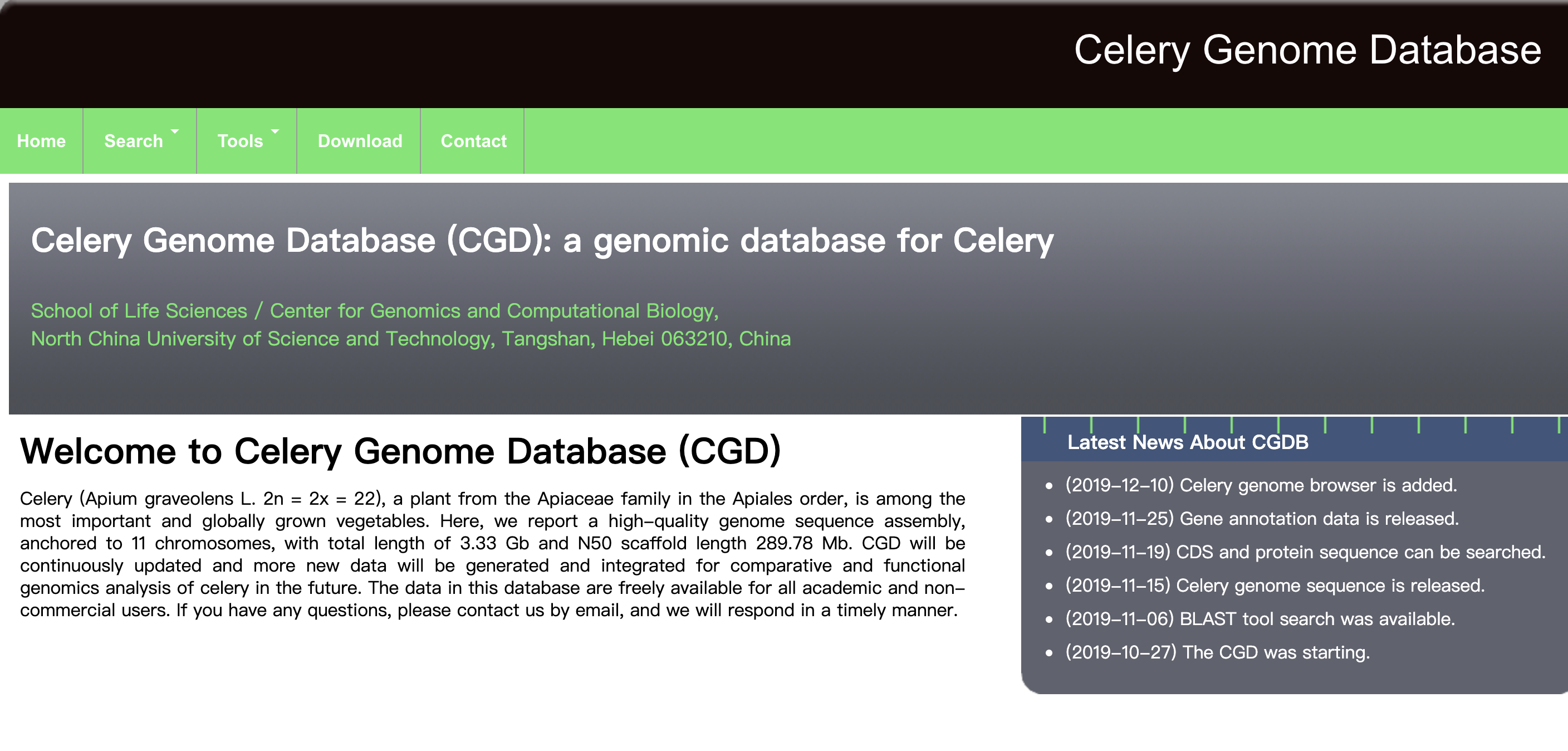Select the BLAST tool search news item
1568x751 pixels.
pyautogui.click(x=1260, y=620)
